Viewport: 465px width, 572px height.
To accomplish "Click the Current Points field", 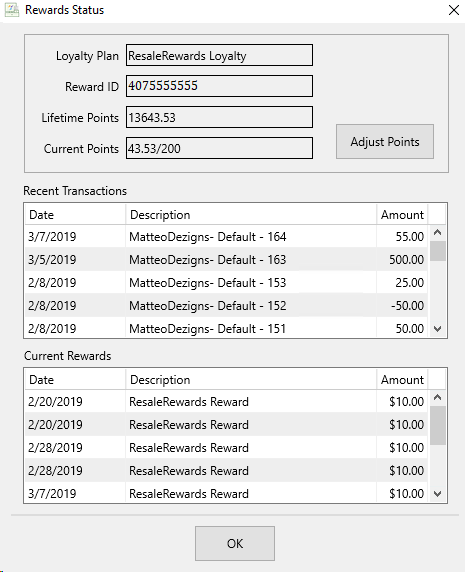I will [x=219, y=148].
